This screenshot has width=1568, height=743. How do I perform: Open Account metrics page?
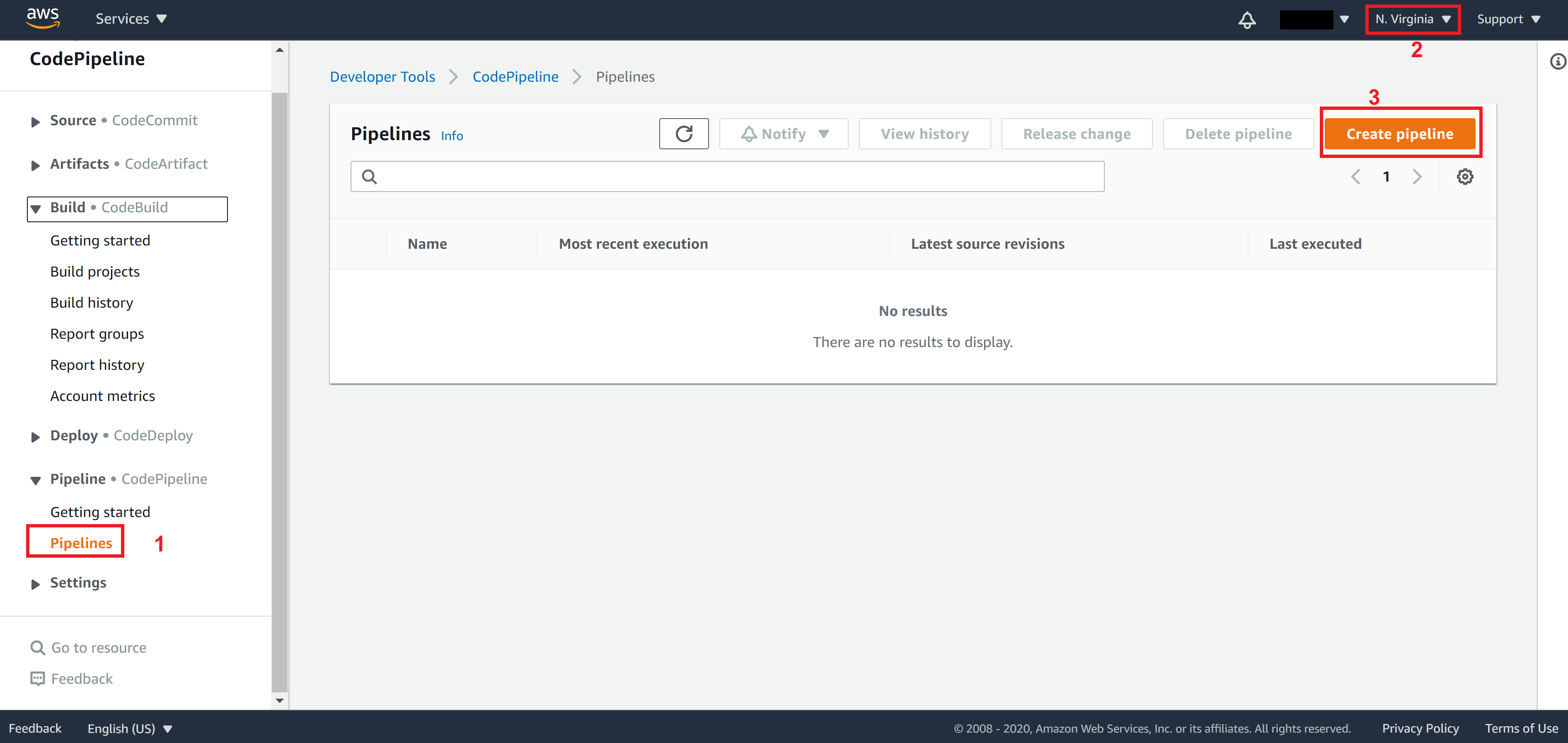click(102, 396)
